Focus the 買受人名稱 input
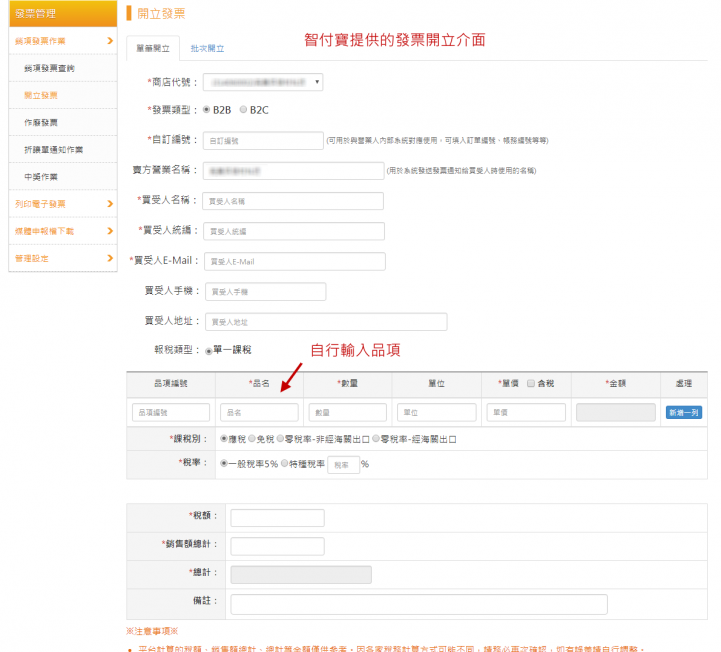The image size is (721, 652). point(293,201)
